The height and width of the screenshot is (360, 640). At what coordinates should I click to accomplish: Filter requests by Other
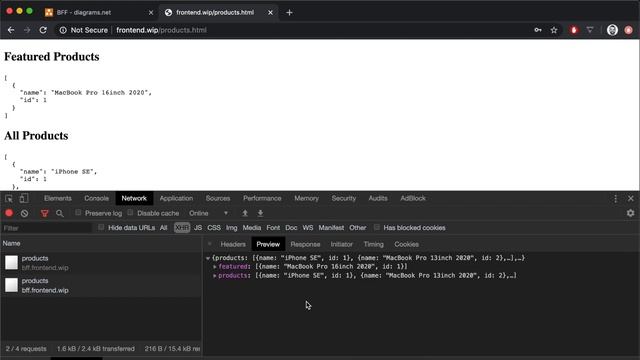pos(358,228)
